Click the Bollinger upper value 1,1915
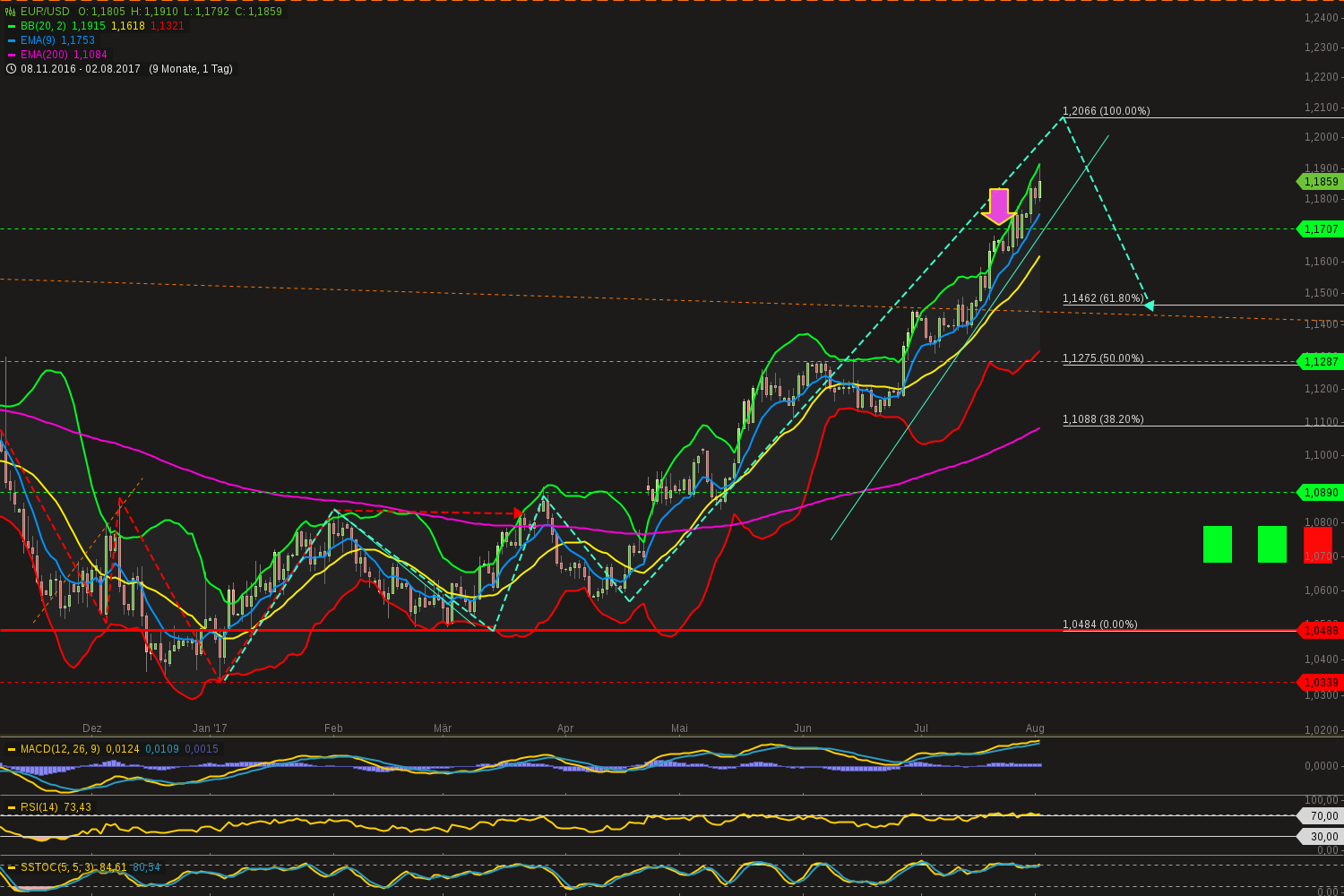This screenshot has height=896, width=1344. click(89, 26)
